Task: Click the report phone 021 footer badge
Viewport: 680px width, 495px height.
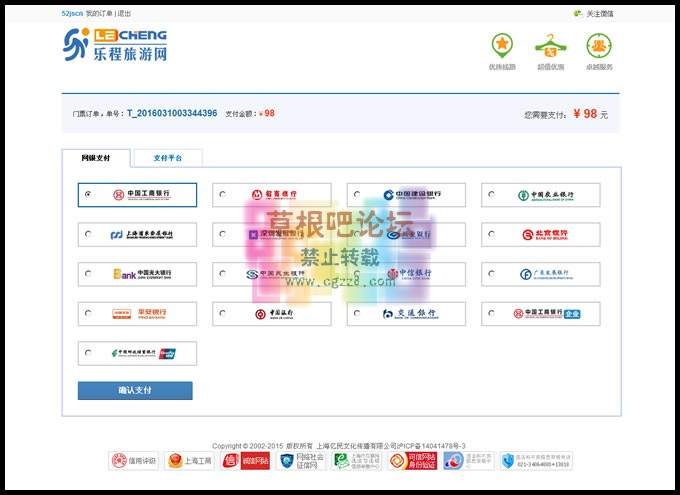Action: [536, 461]
